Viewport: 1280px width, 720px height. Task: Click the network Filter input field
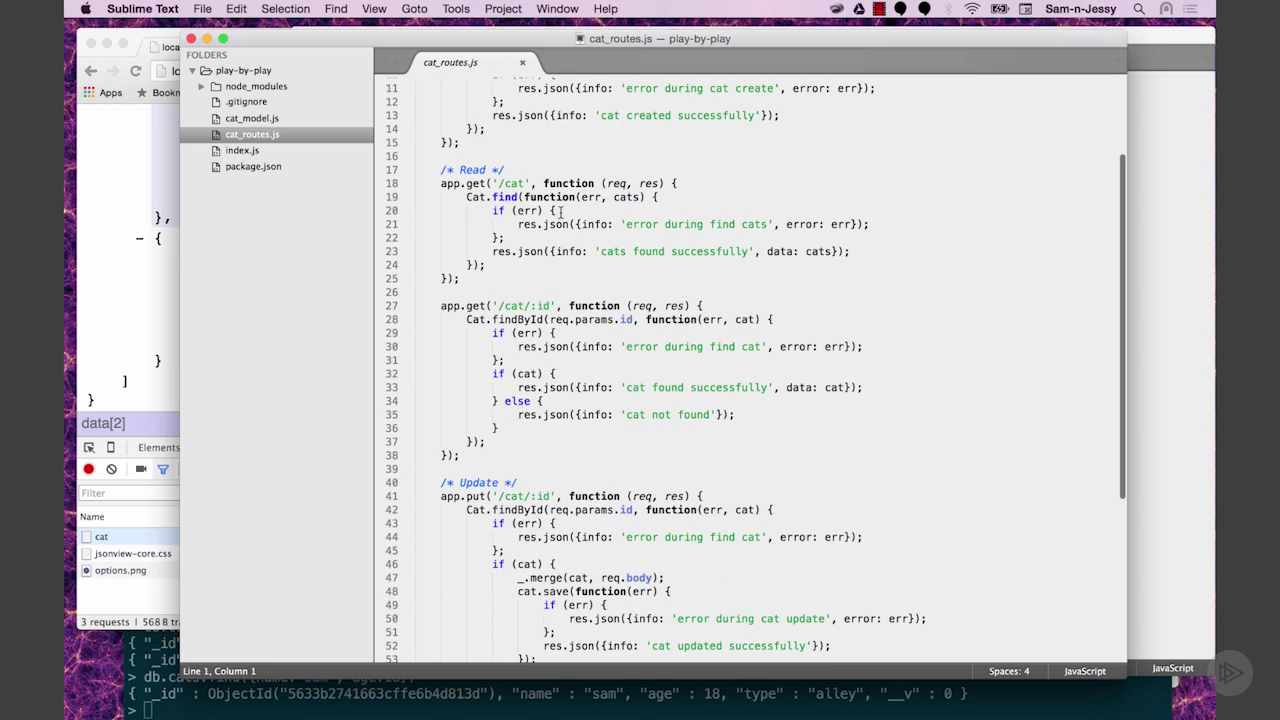point(129,493)
